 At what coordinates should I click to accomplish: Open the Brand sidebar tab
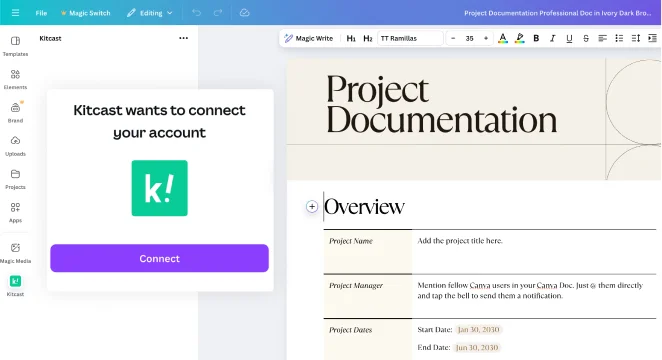click(15, 113)
